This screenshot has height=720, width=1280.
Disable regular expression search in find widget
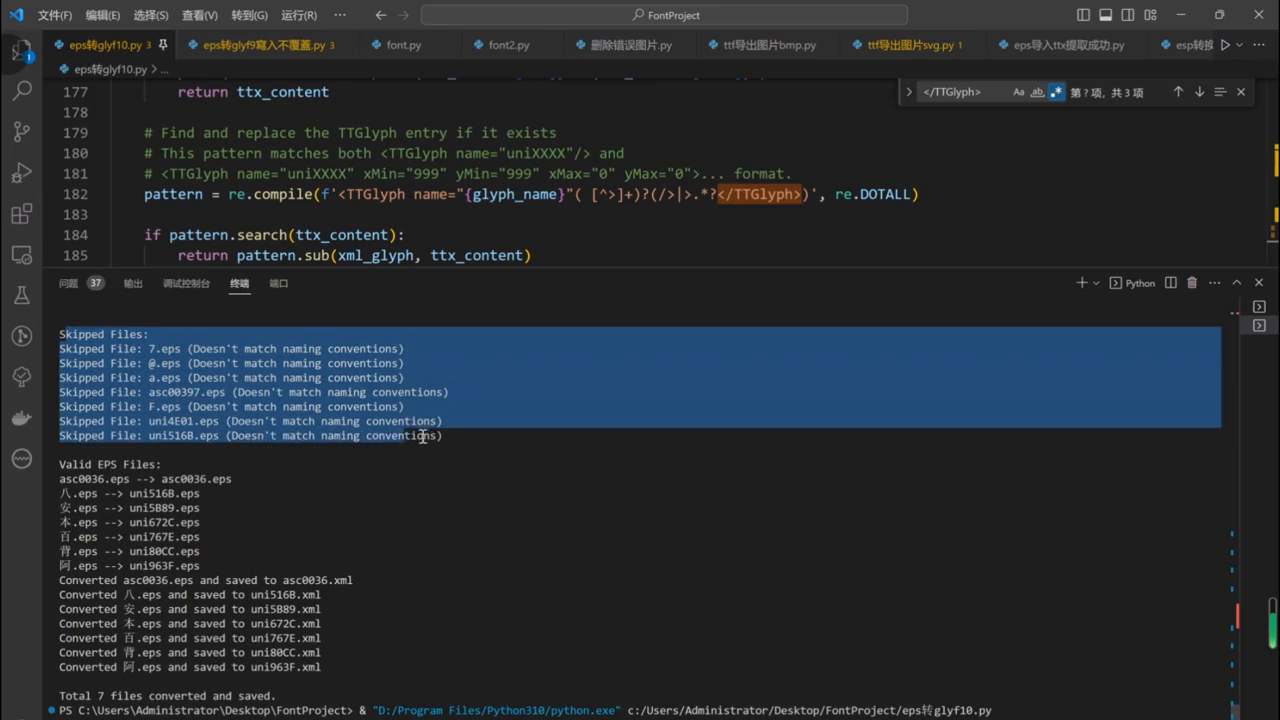[x=1056, y=92]
